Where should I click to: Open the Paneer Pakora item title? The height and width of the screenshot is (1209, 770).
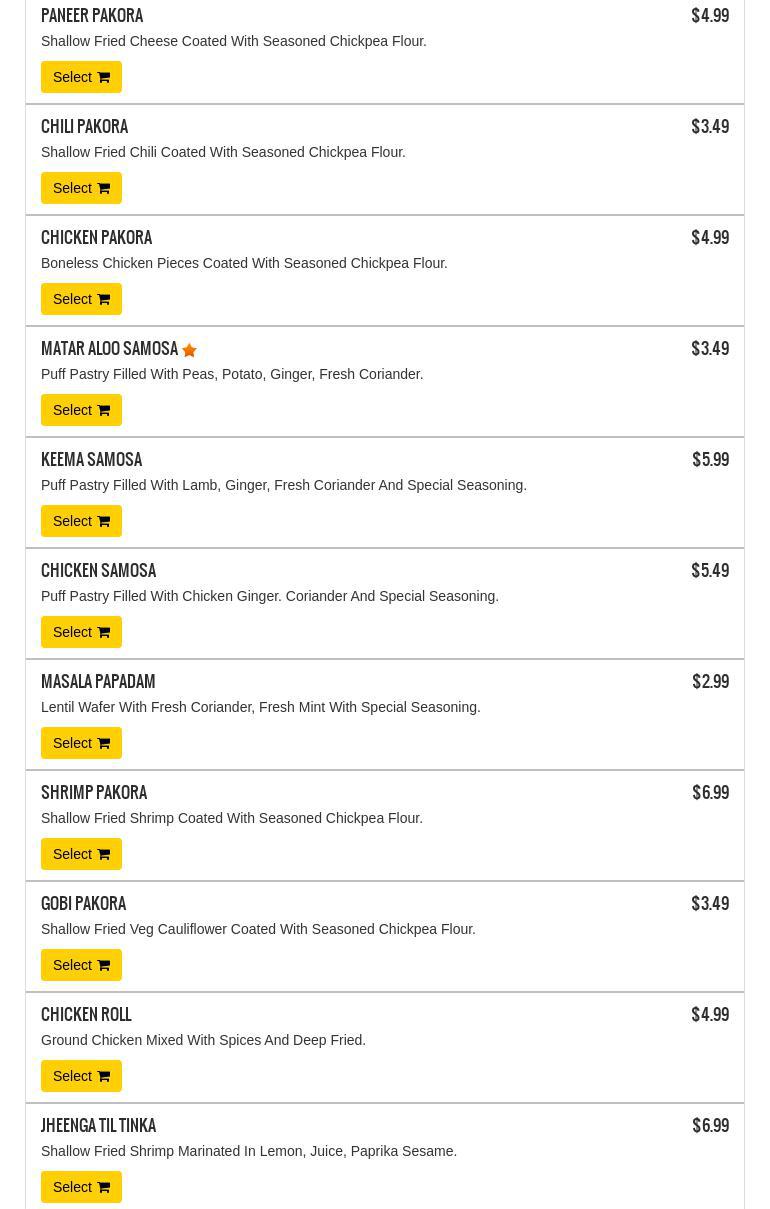pos(92,16)
